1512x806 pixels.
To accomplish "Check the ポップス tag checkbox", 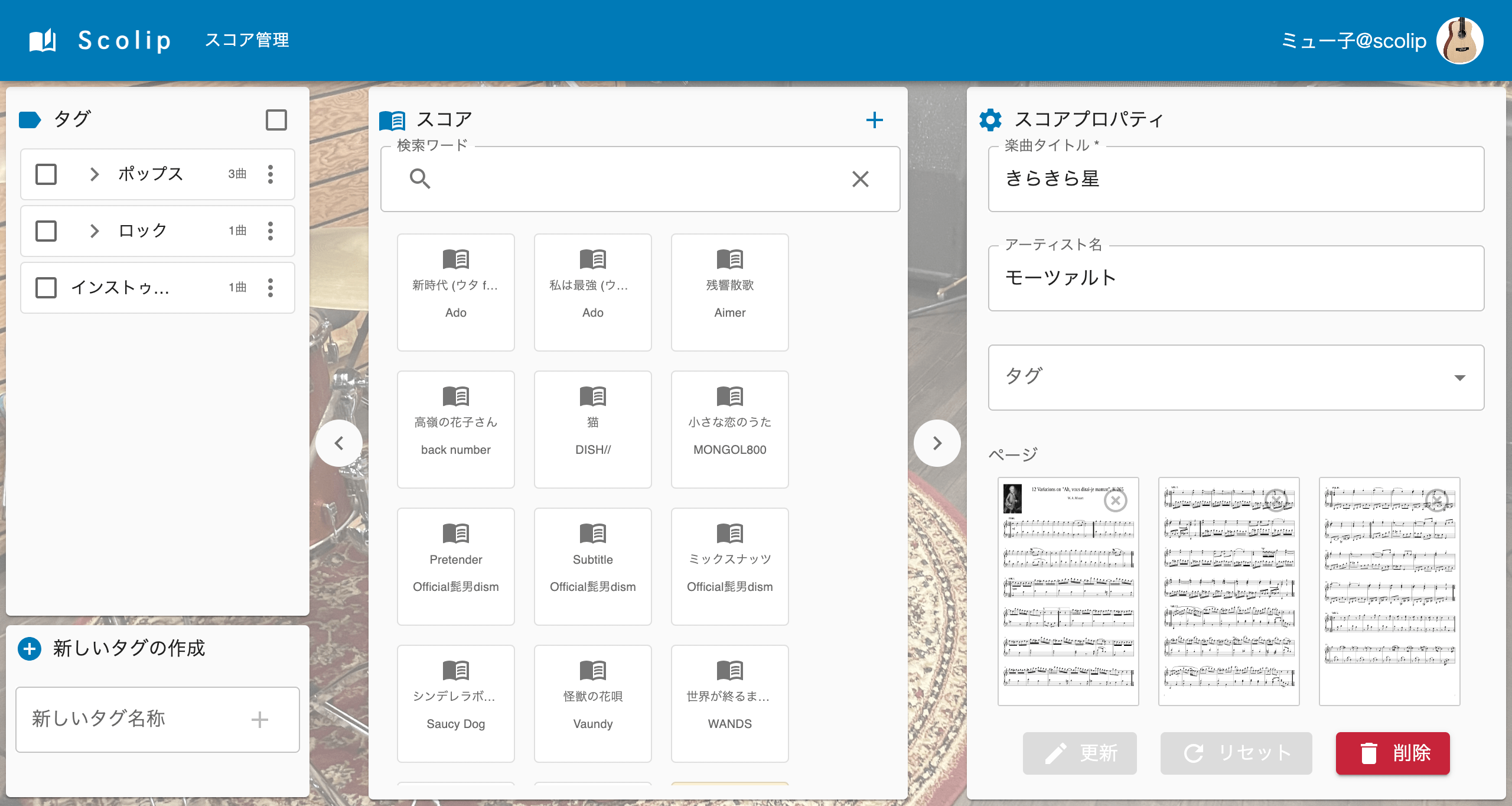I will pos(45,174).
